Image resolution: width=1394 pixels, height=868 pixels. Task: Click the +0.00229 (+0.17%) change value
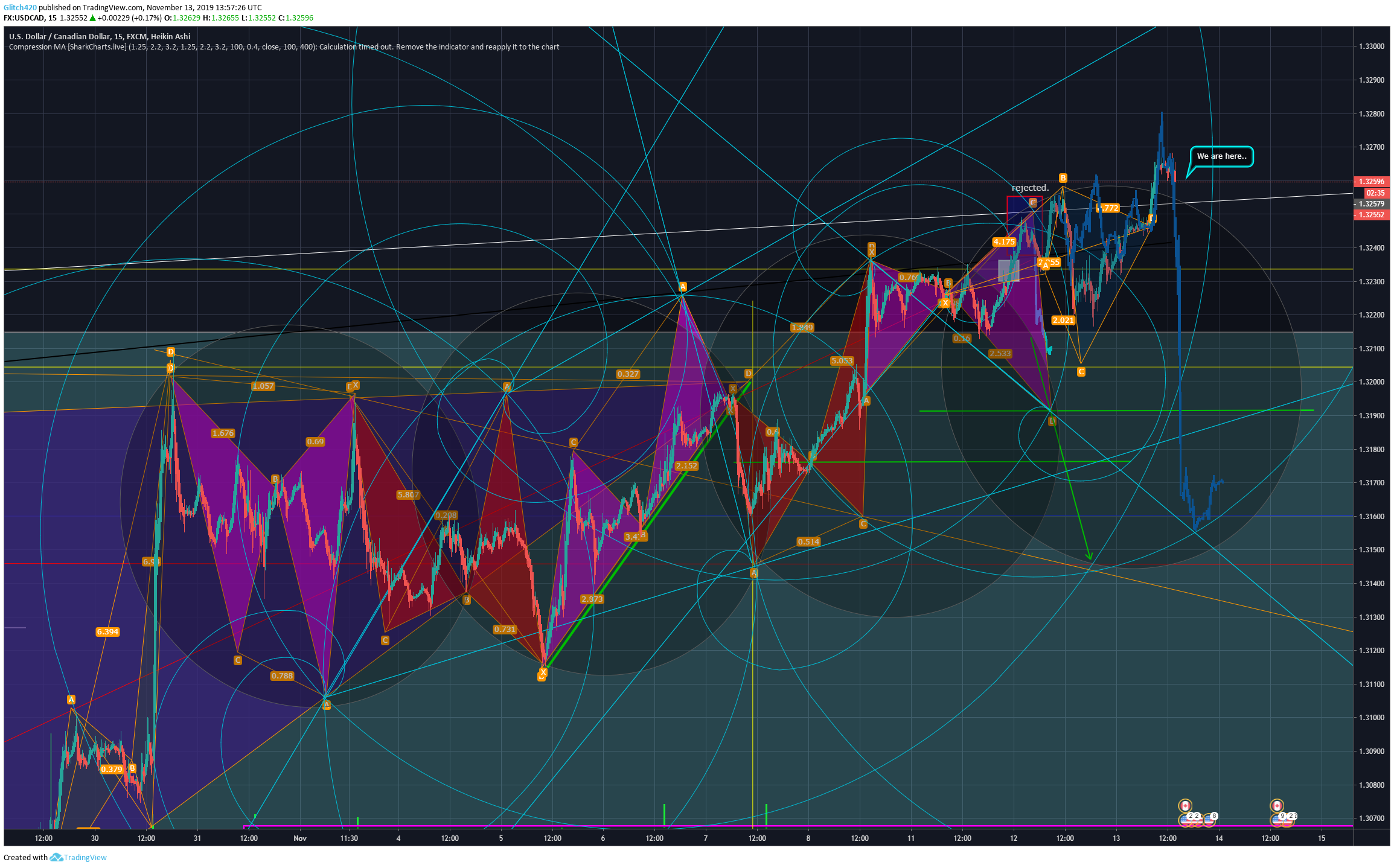(x=129, y=18)
